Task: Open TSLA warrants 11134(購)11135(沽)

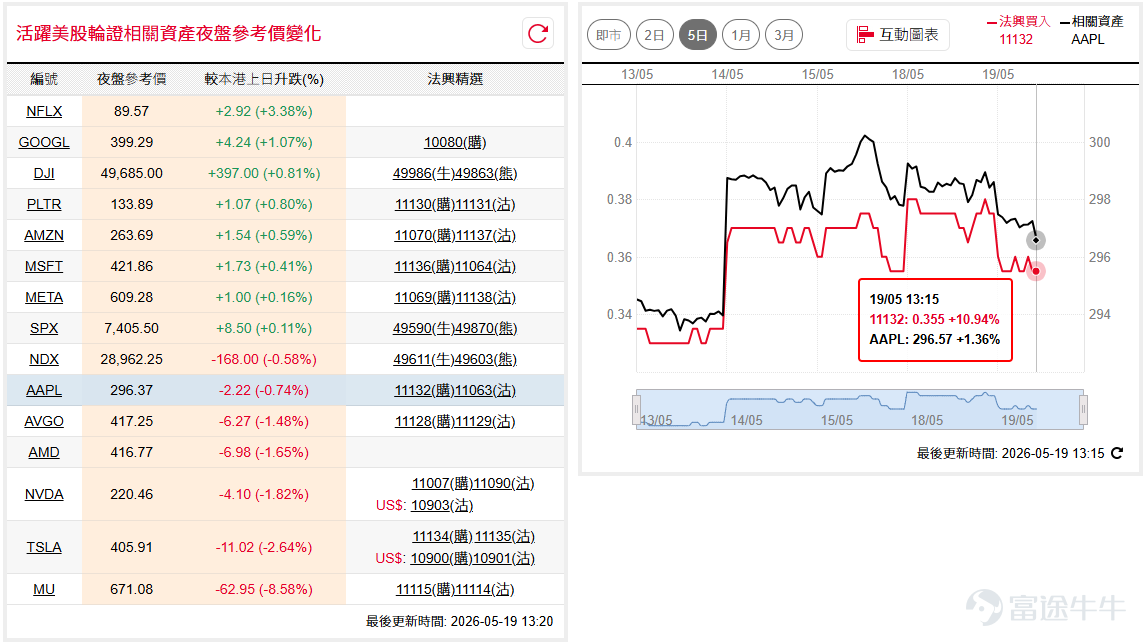Action: tap(474, 537)
